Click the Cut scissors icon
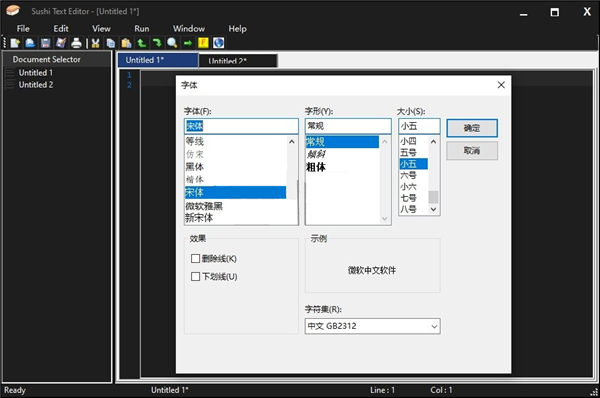 [95, 43]
